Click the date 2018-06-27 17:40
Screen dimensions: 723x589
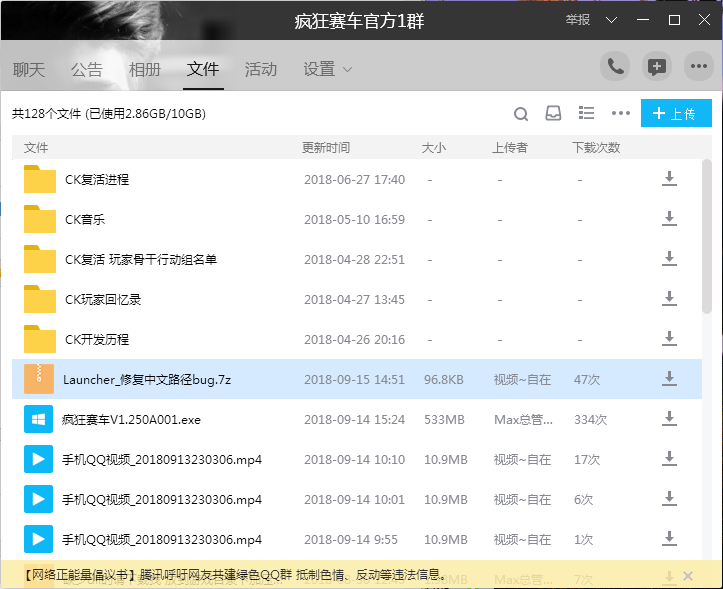(x=354, y=179)
